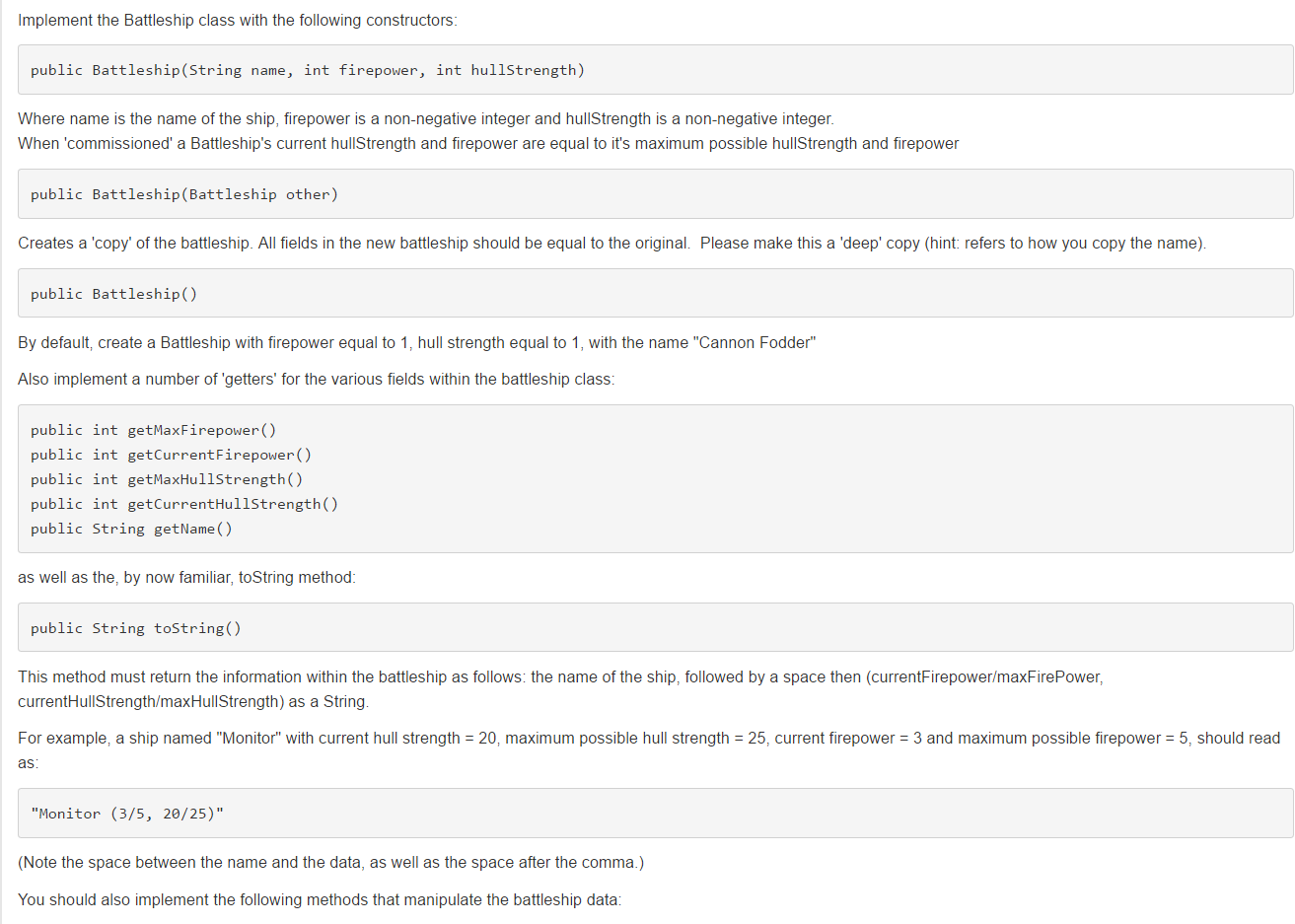This screenshot has height=924, width=1295.
Task: Click the sentence starting "Where name is the name"
Action: (x=425, y=119)
